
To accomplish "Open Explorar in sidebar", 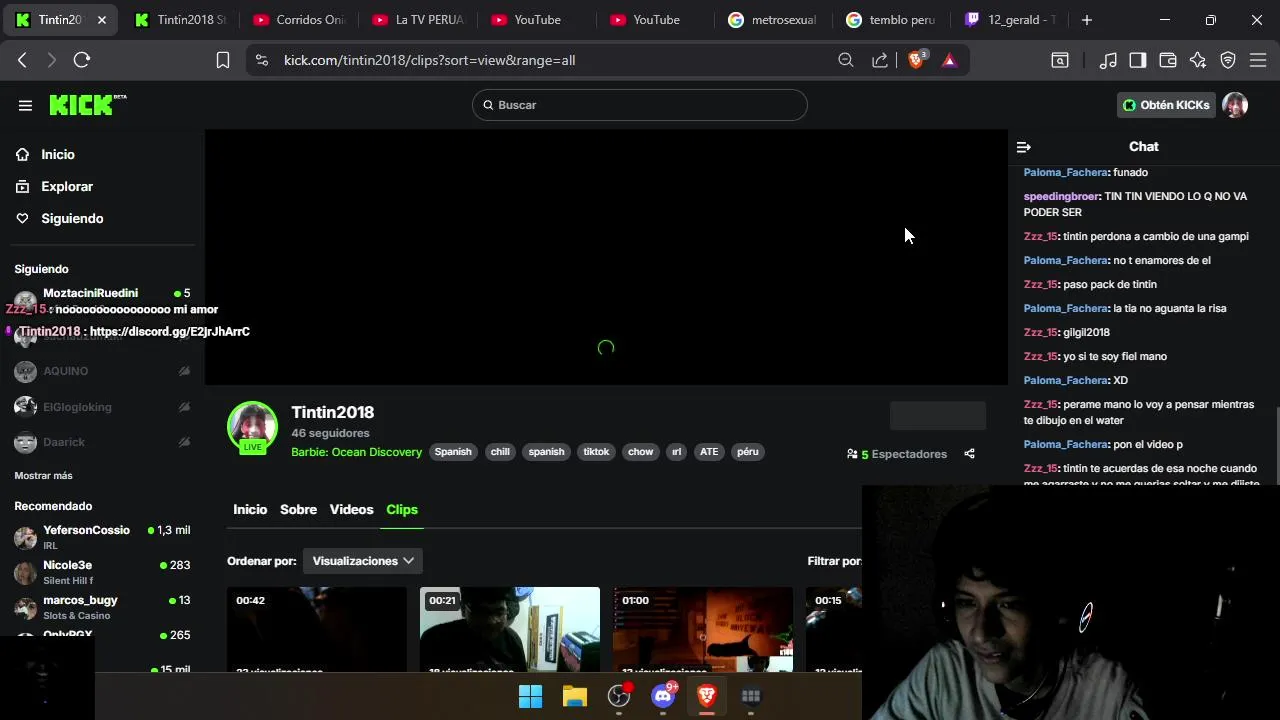I will tap(67, 186).
